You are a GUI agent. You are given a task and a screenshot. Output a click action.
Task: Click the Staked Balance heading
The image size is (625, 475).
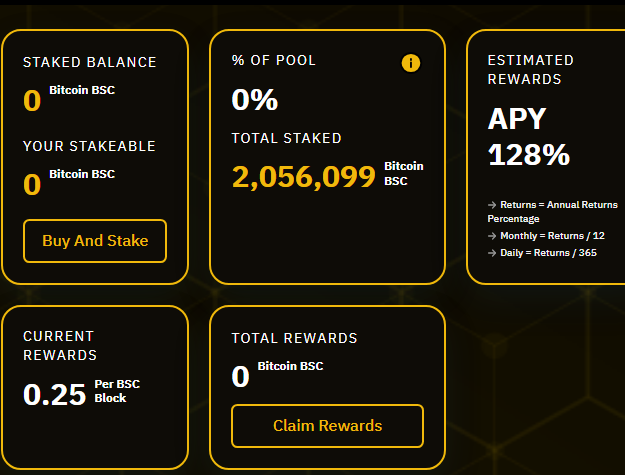click(90, 62)
